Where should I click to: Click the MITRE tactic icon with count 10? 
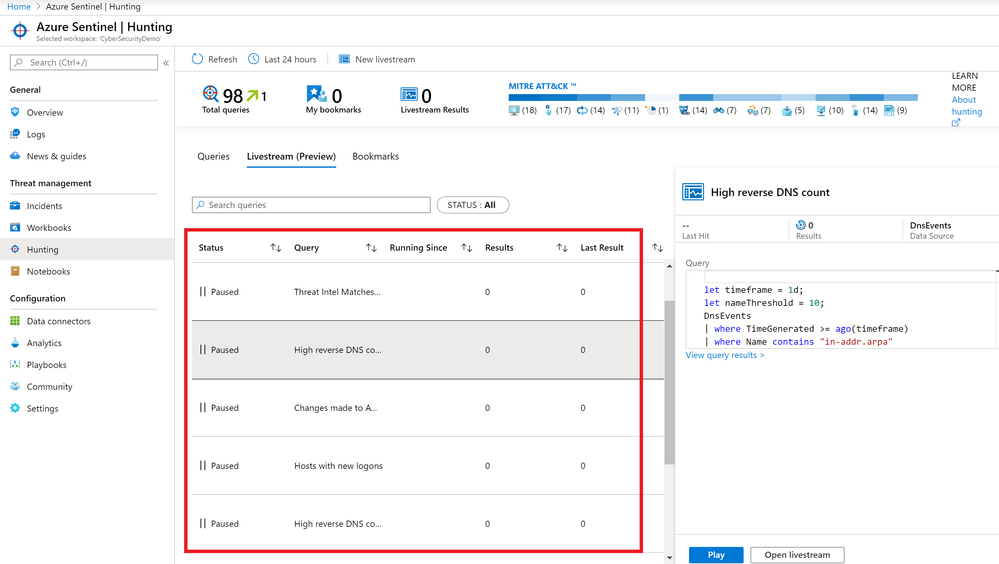tap(821, 111)
